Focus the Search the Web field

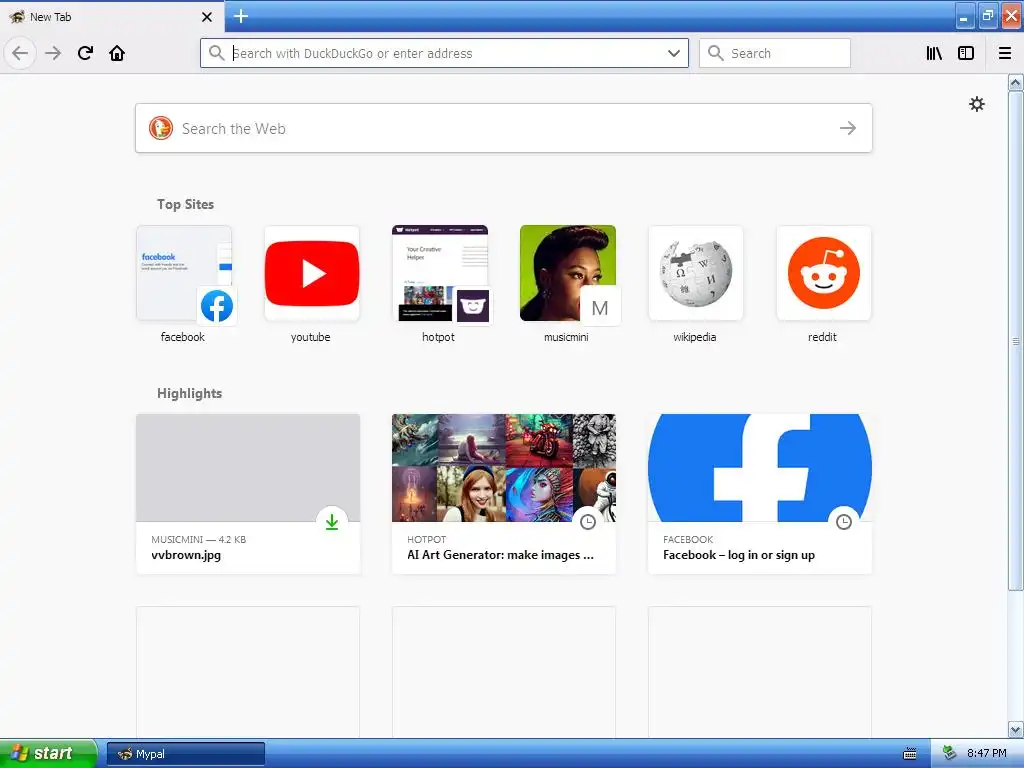(504, 128)
